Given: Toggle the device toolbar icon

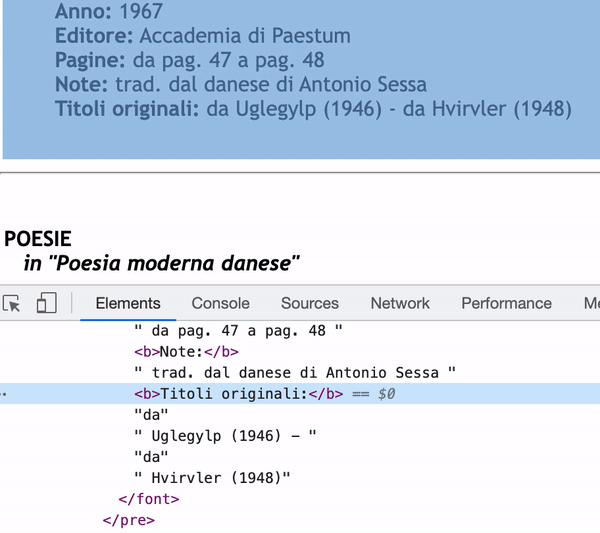Looking at the screenshot, I should [47, 303].
